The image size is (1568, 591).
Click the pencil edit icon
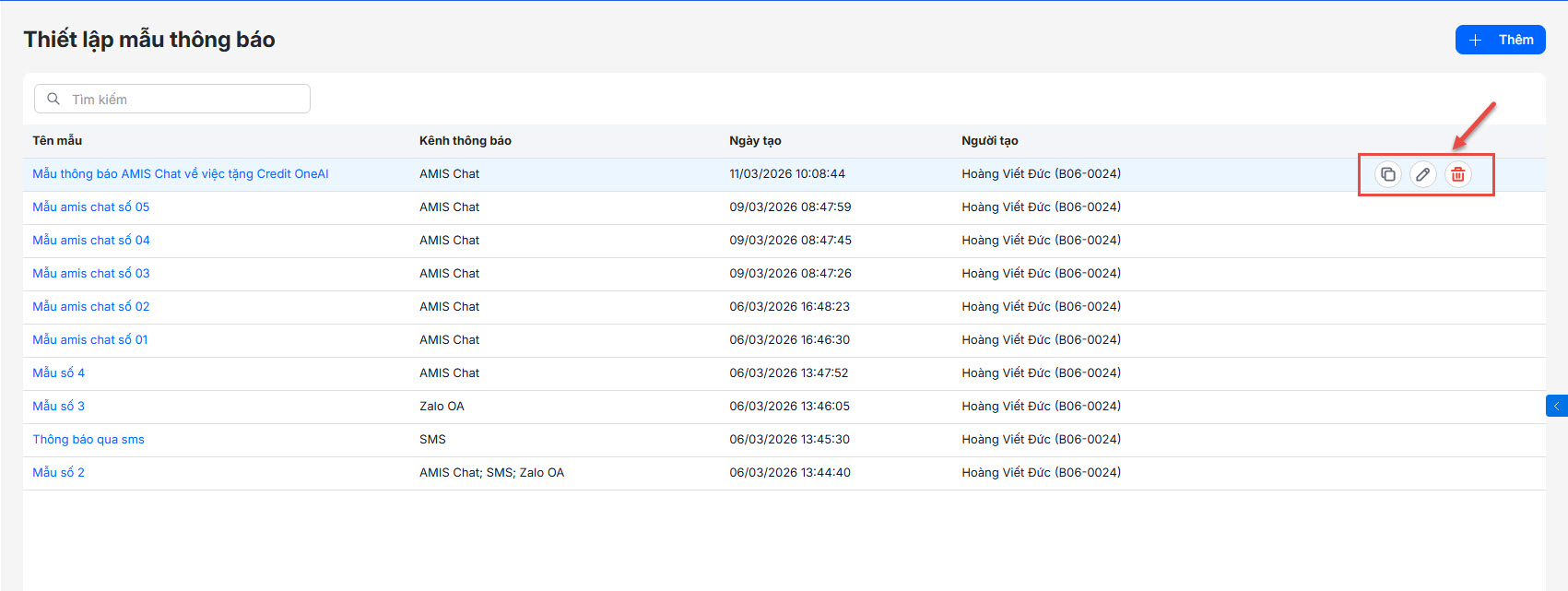coord(1422,174)
